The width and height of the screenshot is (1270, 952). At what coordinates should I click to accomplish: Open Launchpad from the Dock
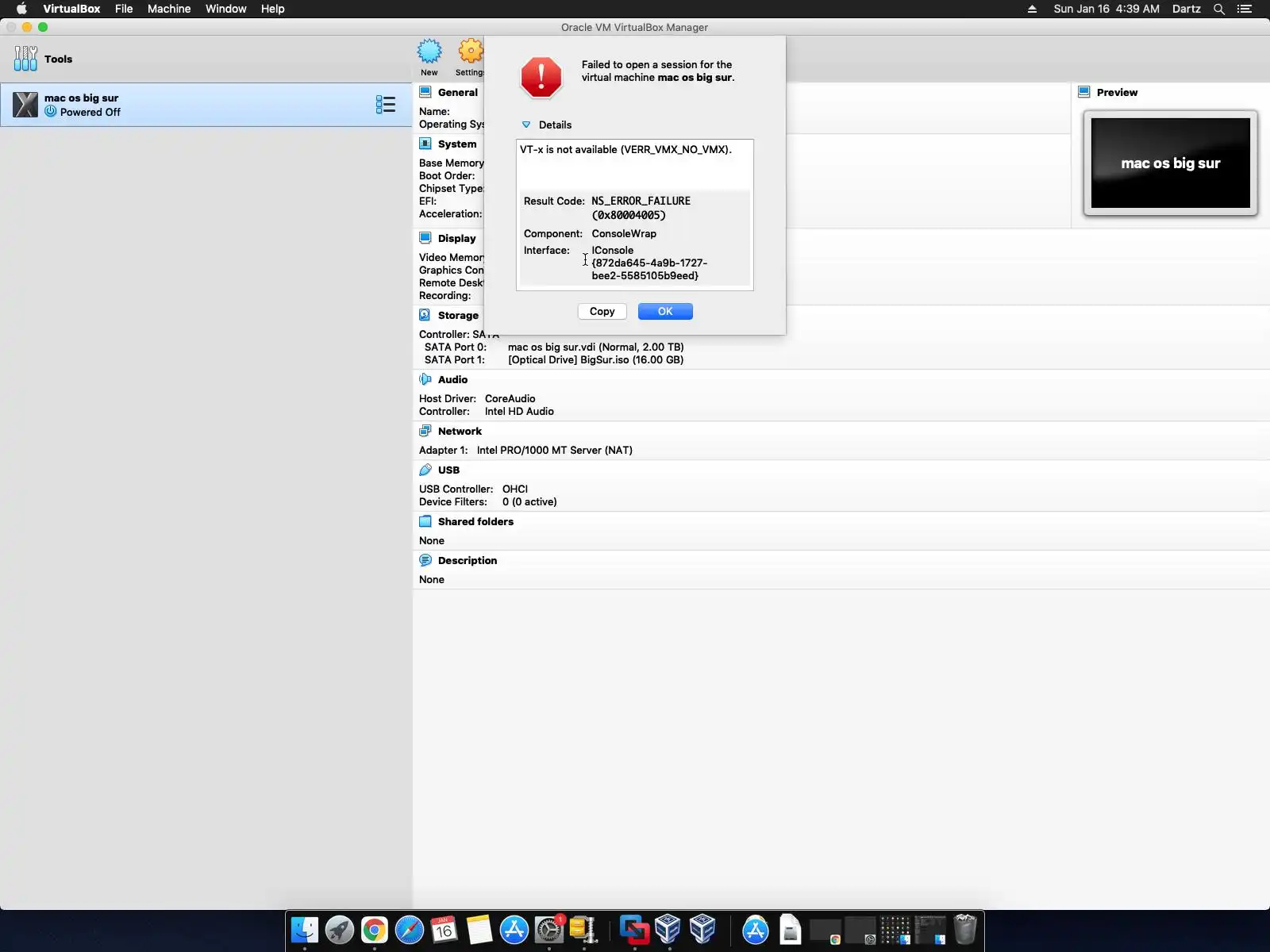340,929
